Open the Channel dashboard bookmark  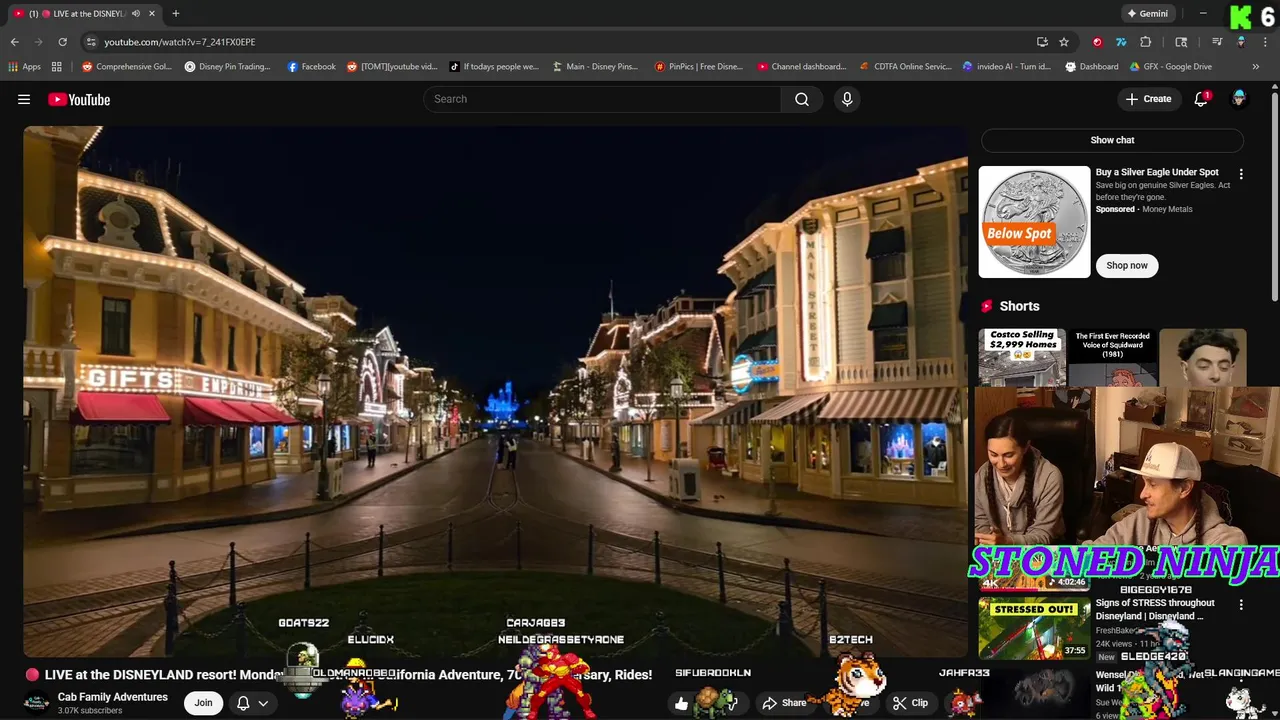point(802,67)
